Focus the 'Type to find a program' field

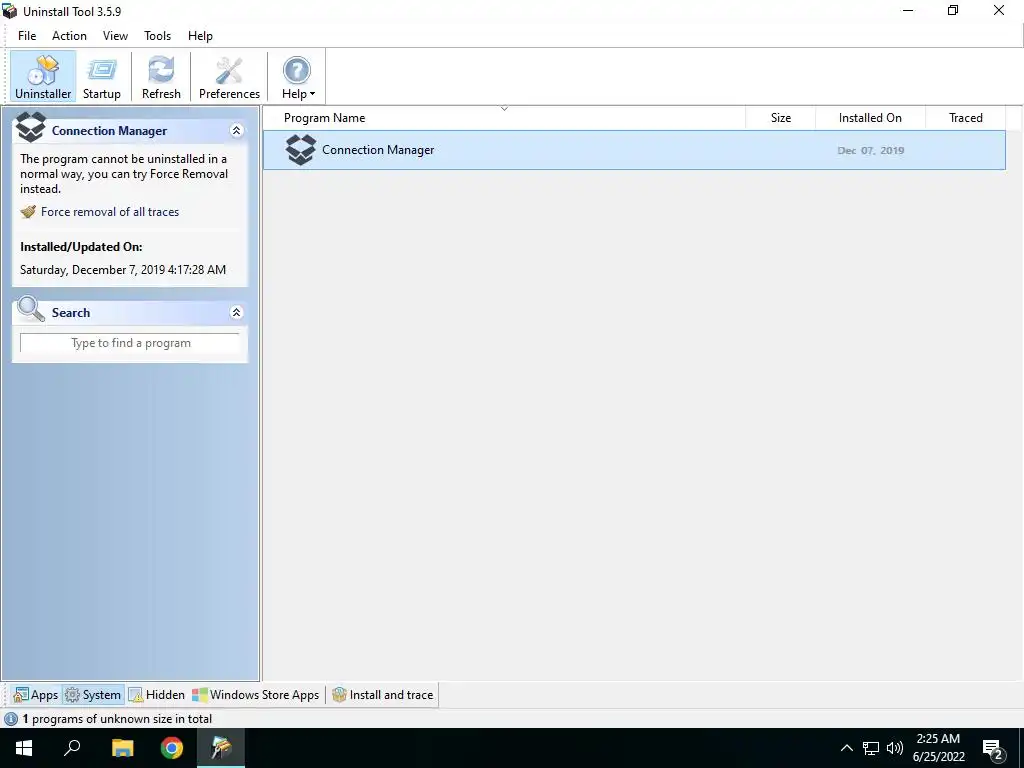tap(130, 343)
